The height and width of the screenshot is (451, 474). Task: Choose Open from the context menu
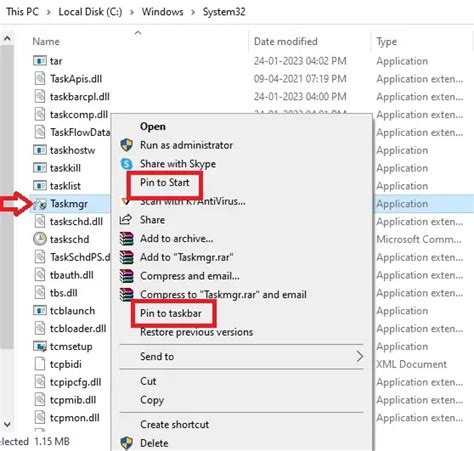coord(153,127)
